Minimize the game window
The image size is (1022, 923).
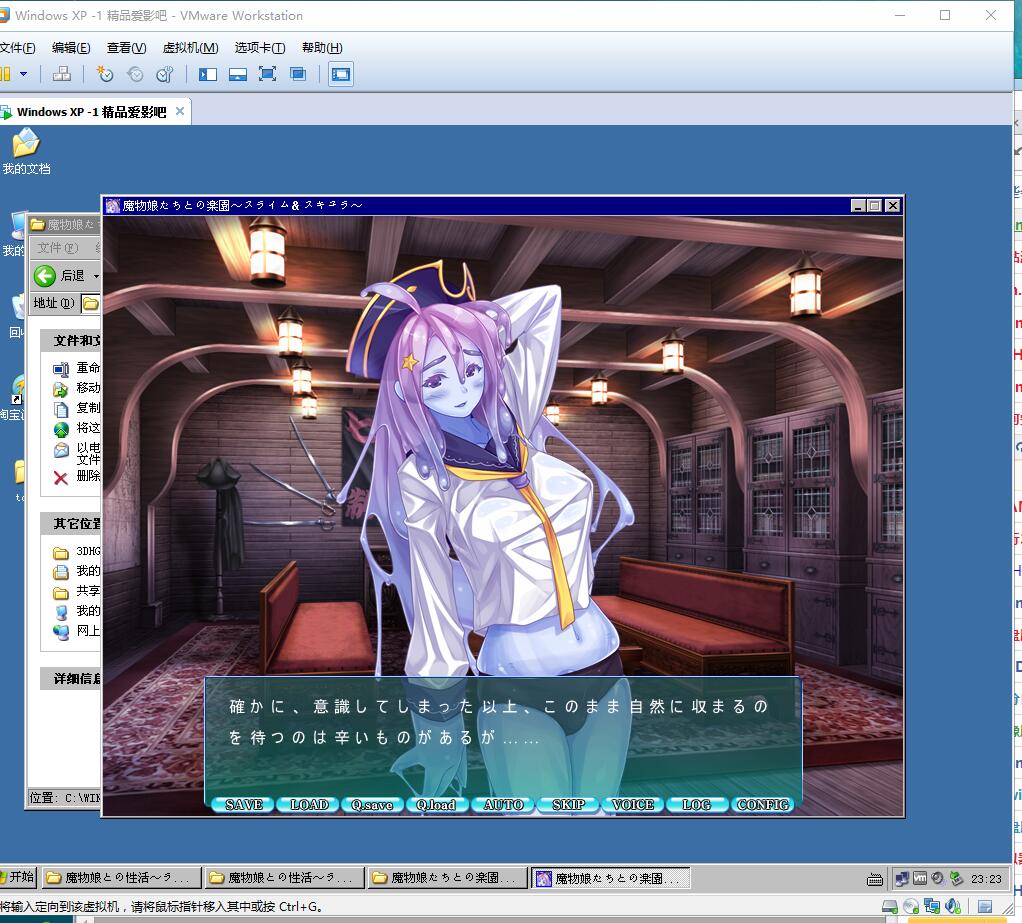[x=858, y=206]
